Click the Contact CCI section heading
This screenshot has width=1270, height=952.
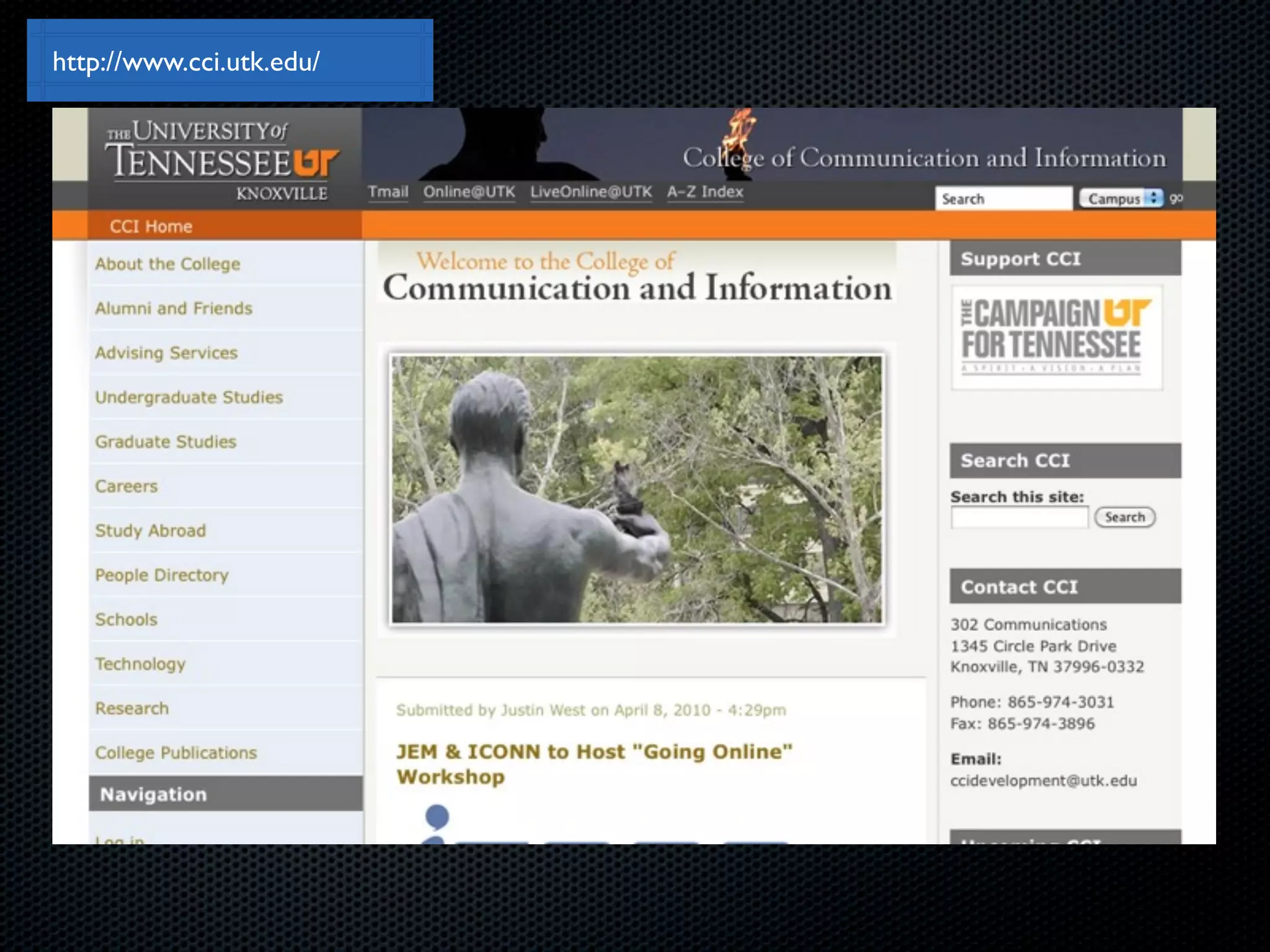1065,586
